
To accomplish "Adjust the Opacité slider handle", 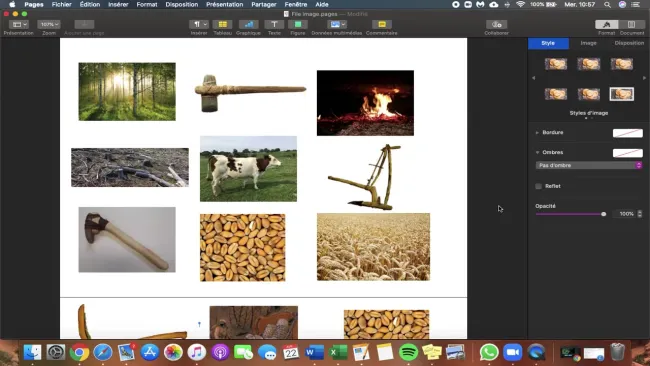I will [x=604, y=214].
